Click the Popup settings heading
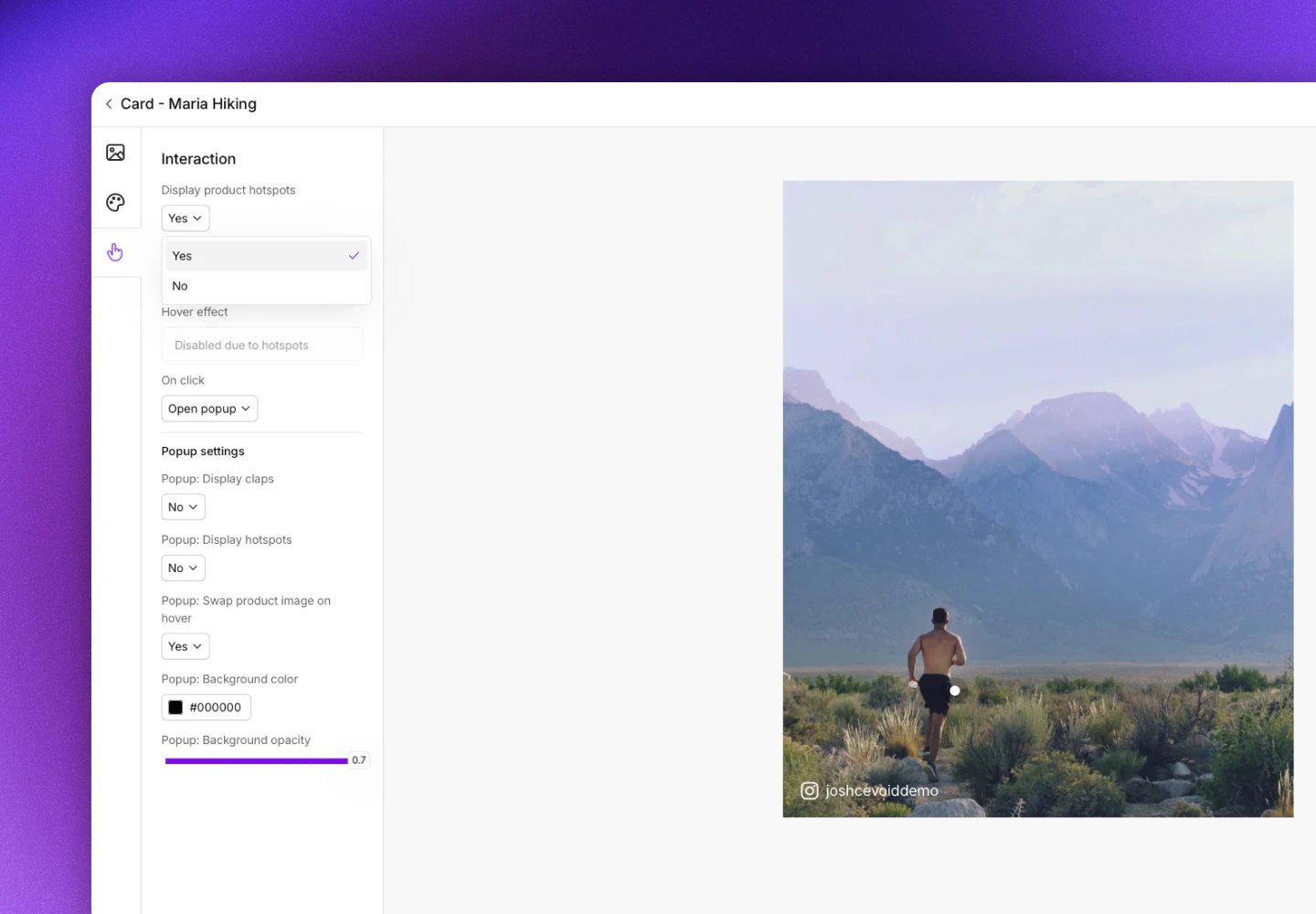The image size is (1316, 914). coord(203,452)
